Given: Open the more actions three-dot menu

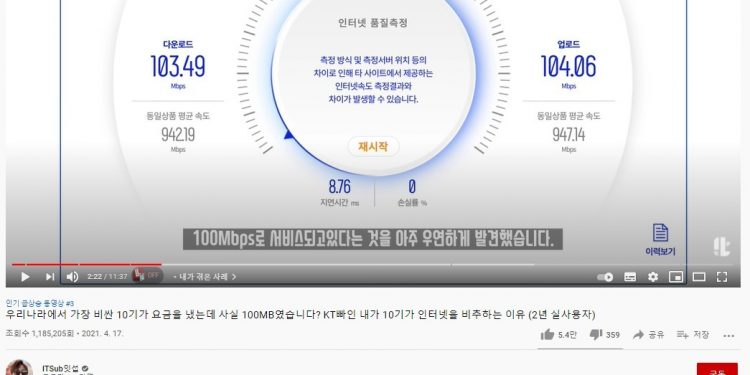Looking at the screenshot, I should 728,336.
